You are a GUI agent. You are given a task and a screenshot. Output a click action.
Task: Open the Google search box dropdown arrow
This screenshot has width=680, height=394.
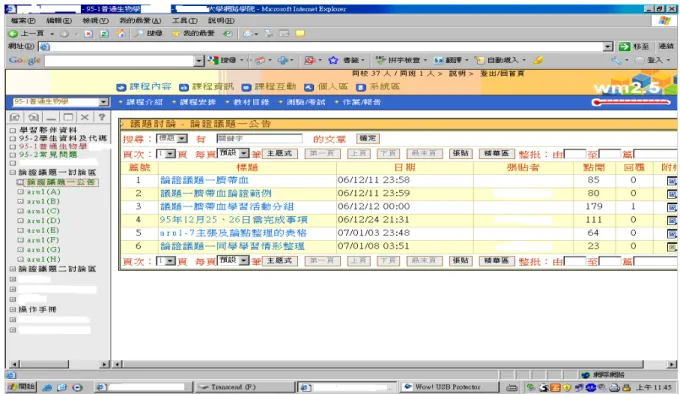point(199,61)
